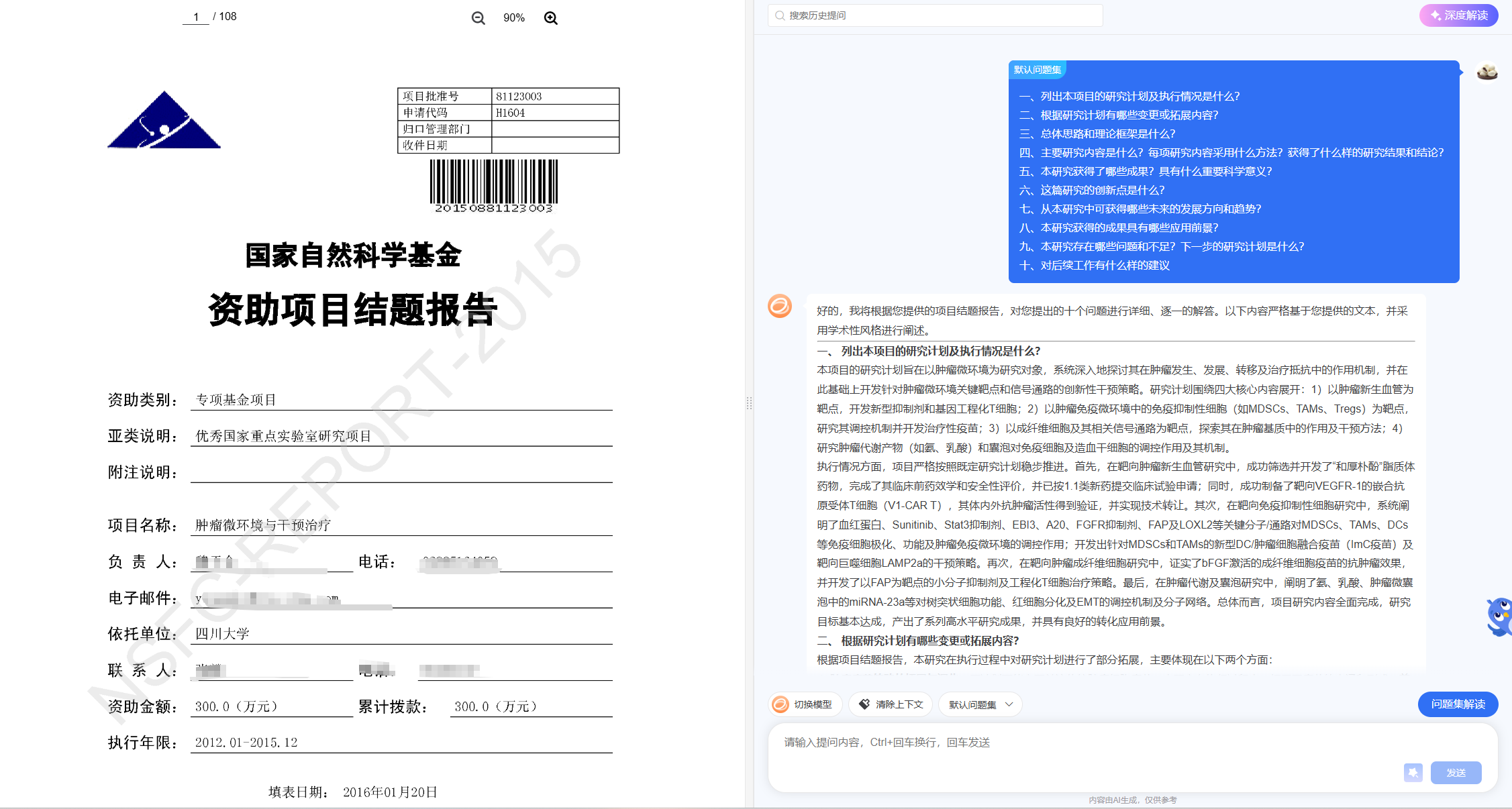Click the 90% zoom level display
The width and height of the screenshot is (1512, 809).
tap(514, 18)
